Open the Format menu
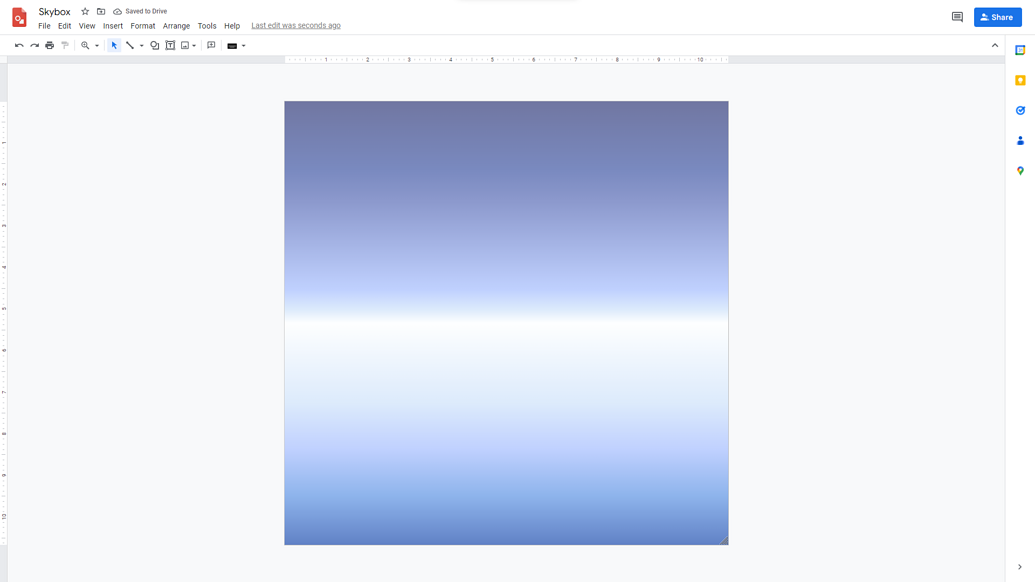Image resolution: width=1035 pixels, height=582 pixels. [142, 25]
